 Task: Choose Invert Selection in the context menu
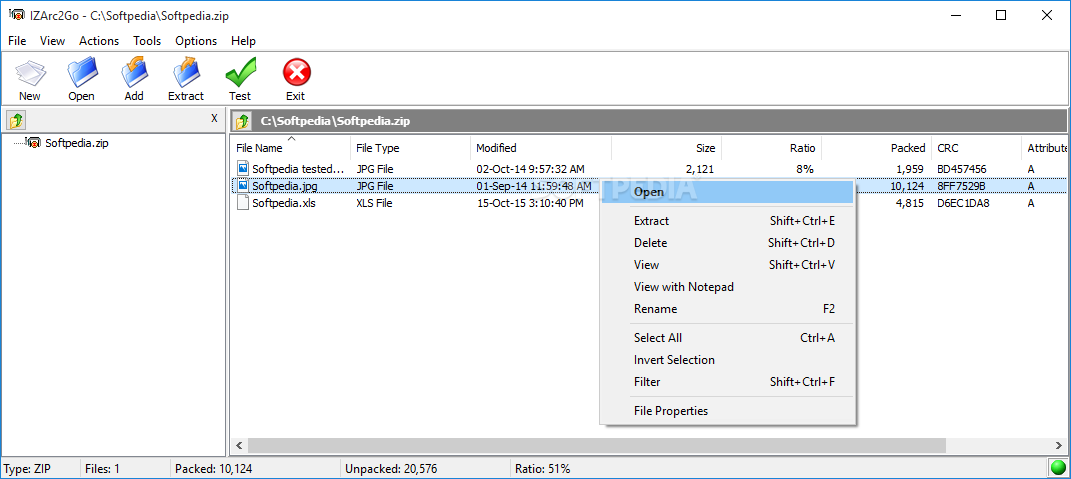727,359
